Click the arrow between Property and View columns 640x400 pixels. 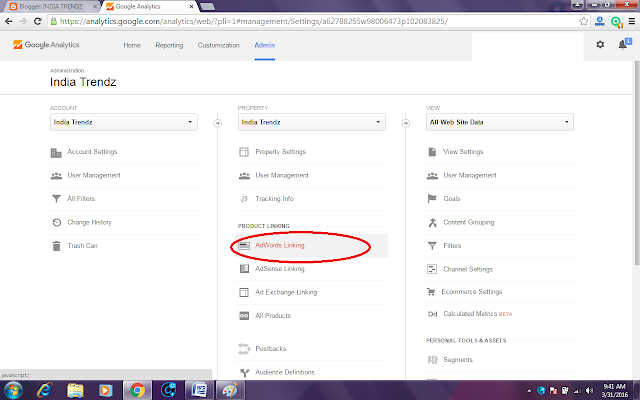click(406, 123)
